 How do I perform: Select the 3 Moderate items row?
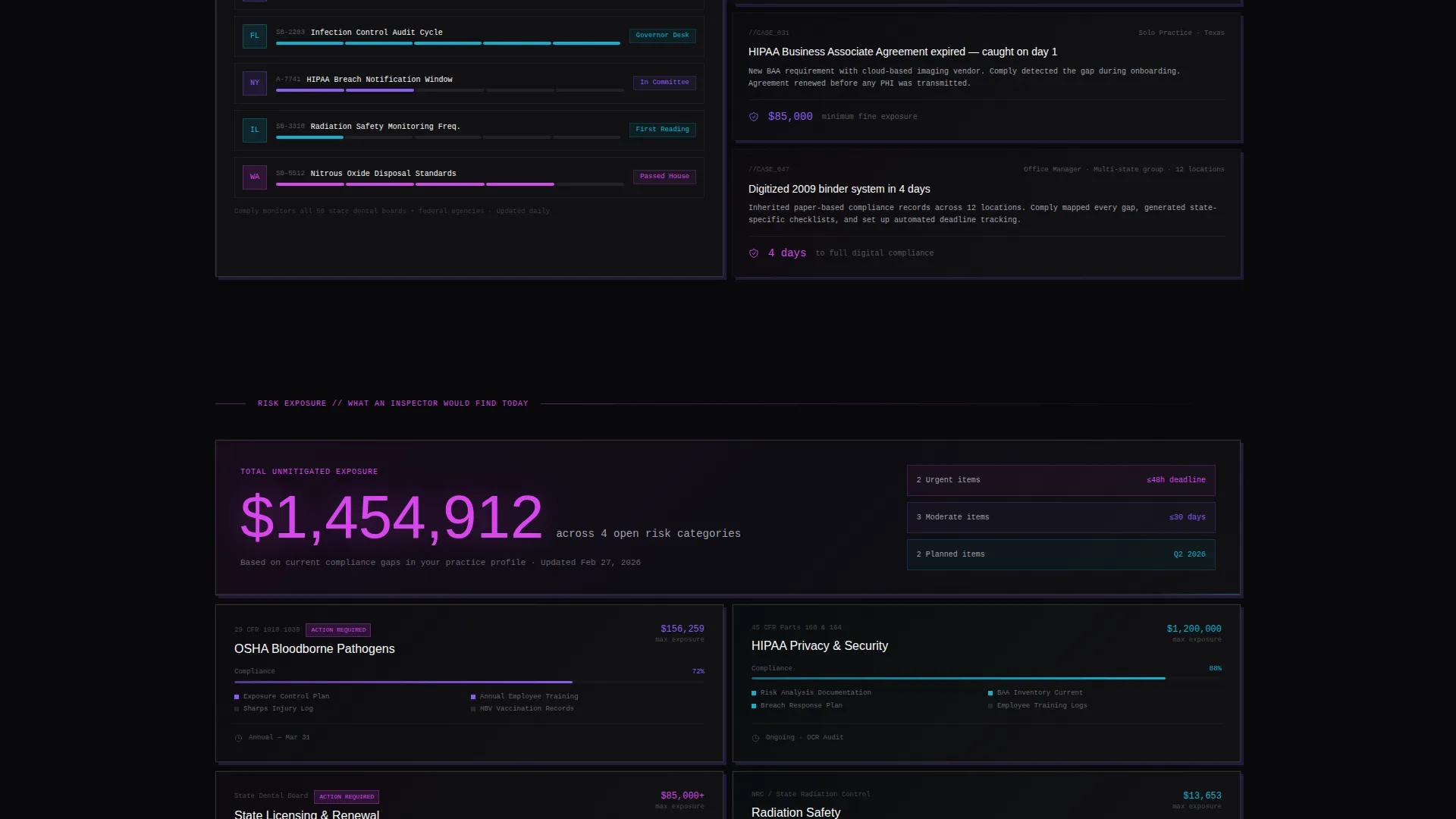point(1061,517)
